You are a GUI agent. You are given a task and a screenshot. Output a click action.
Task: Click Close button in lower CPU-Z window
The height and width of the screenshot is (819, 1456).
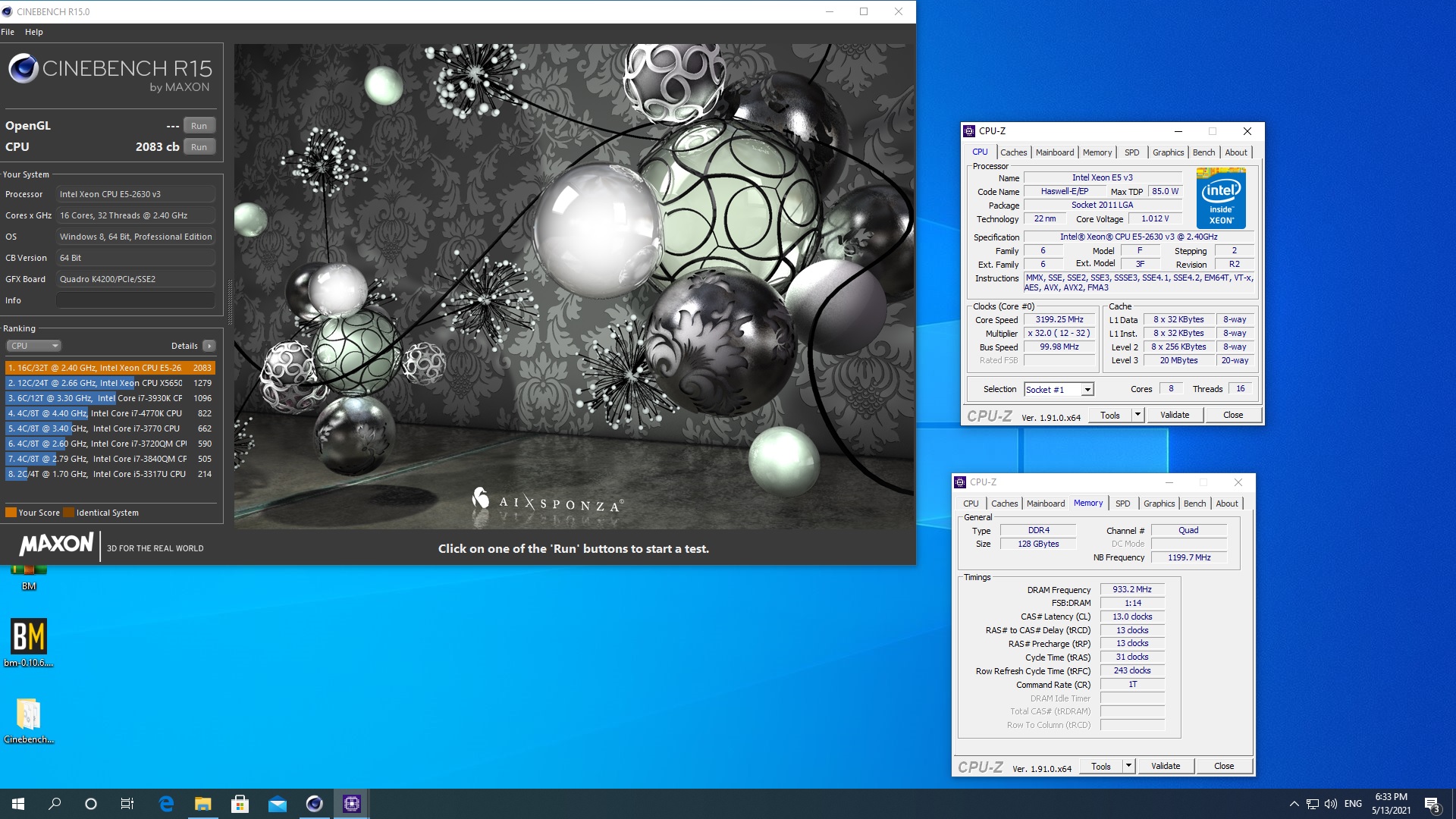point(1224,766)
